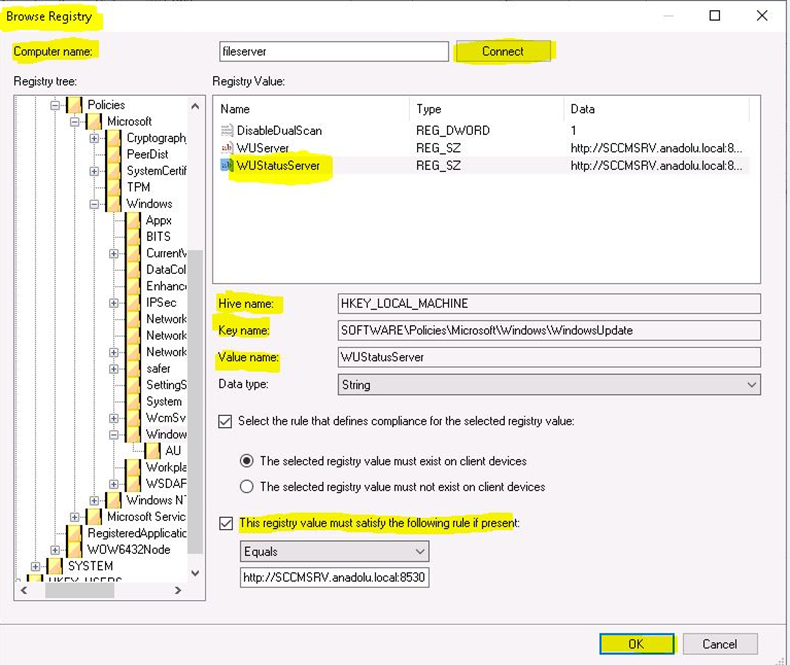Toggle 'This registry value must satisfy' checkbox
The height and width of the screenshot is (665, 790).
[x=226, y=523]
